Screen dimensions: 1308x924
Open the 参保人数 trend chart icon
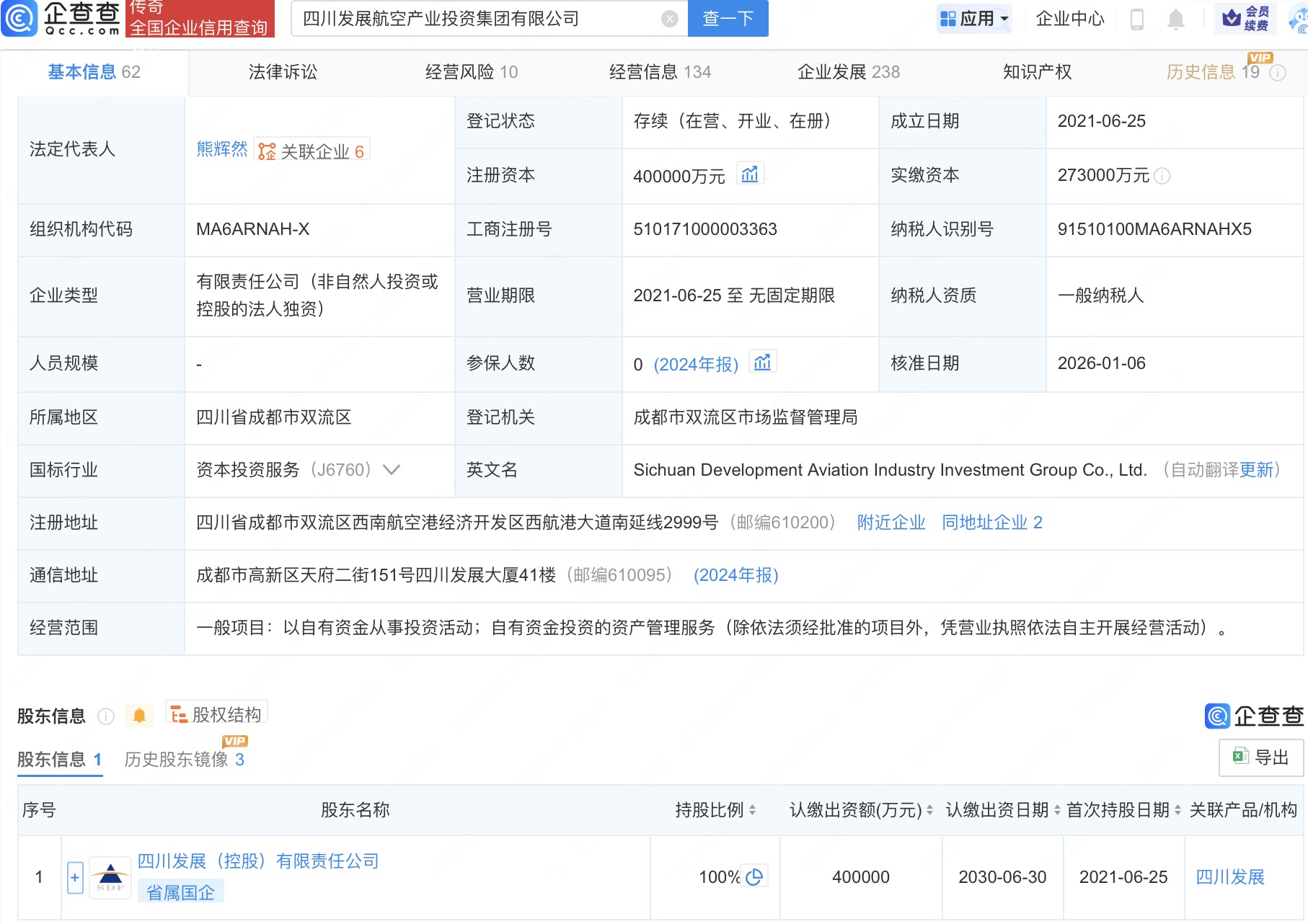(x=762, y=363)
